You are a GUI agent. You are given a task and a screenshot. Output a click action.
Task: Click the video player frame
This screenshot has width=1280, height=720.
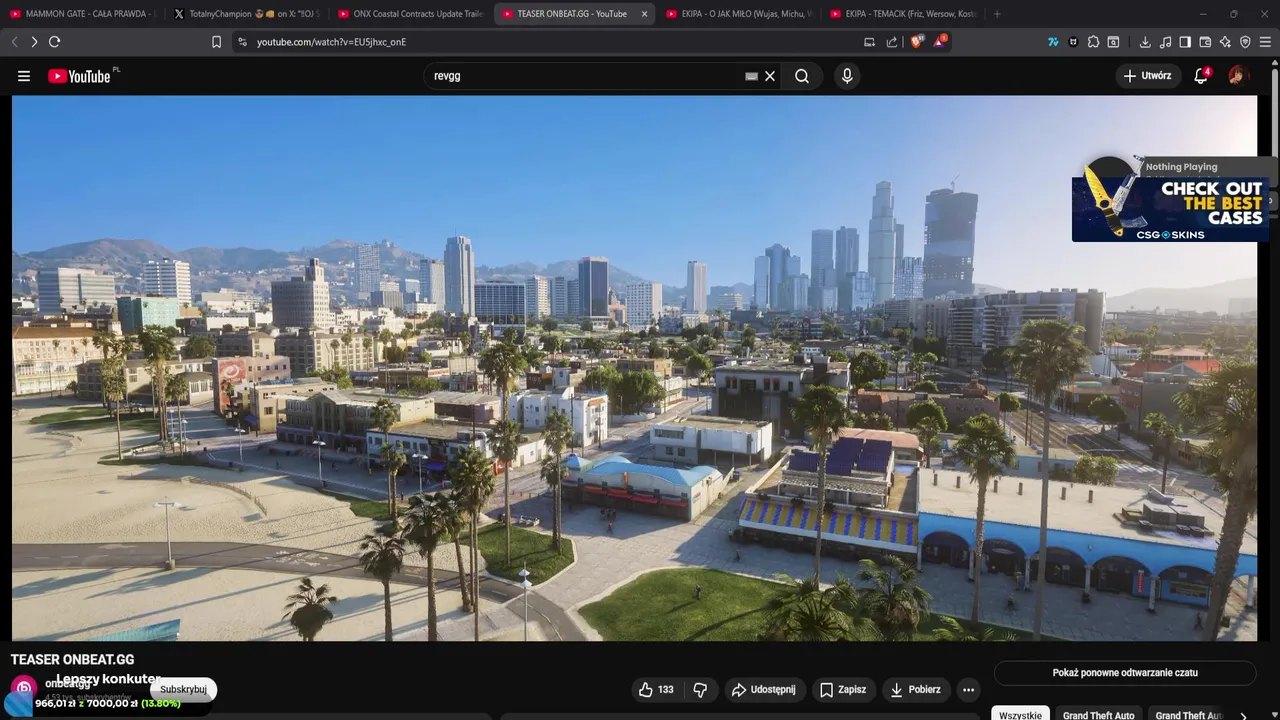(x=634, y=368)
